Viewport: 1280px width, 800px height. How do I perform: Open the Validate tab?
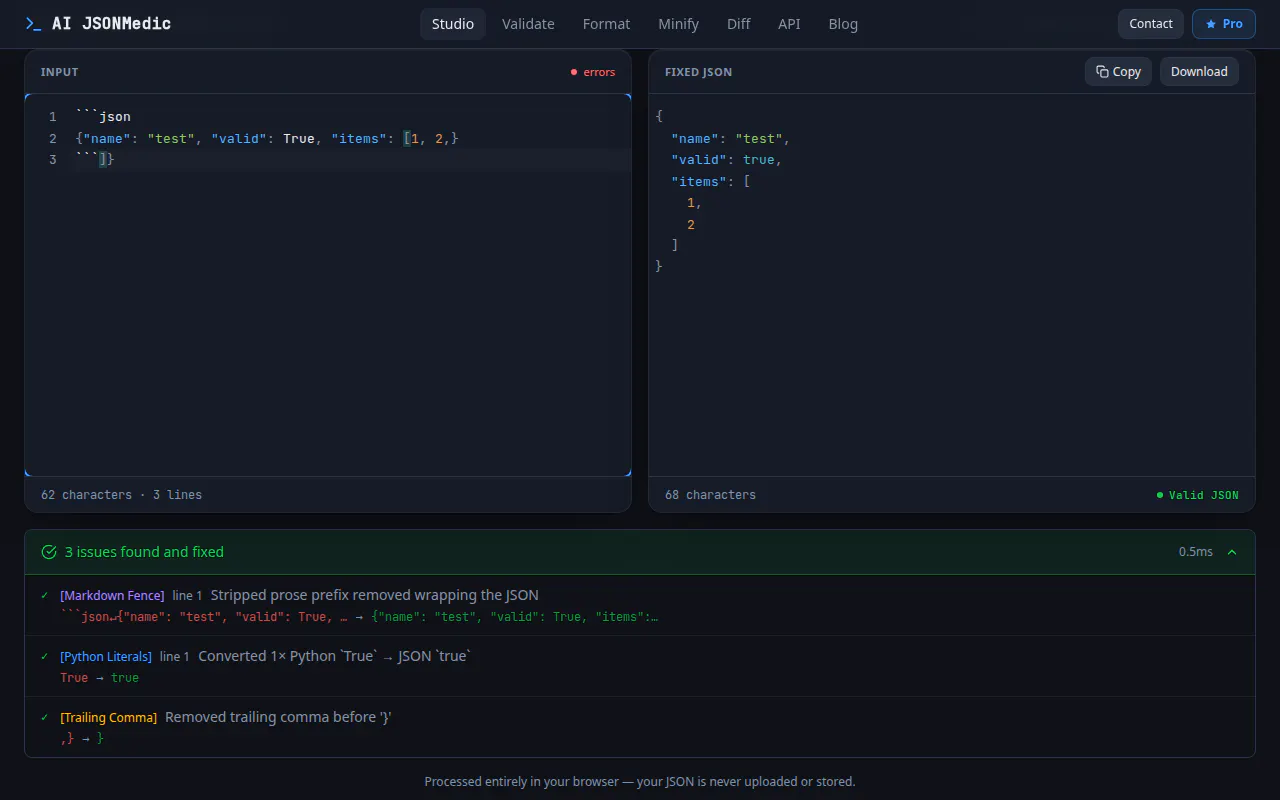pyautogui.click(x=528, y=24)
